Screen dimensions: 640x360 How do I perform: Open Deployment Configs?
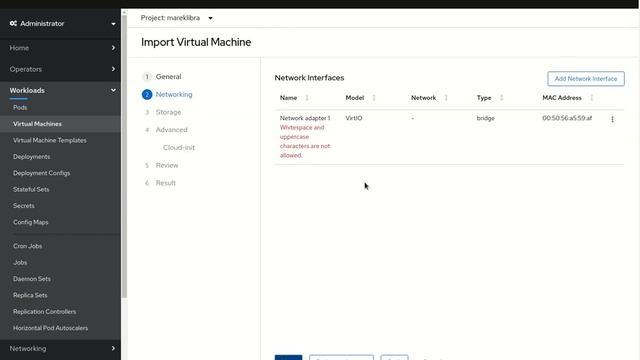tap(41, 173)
